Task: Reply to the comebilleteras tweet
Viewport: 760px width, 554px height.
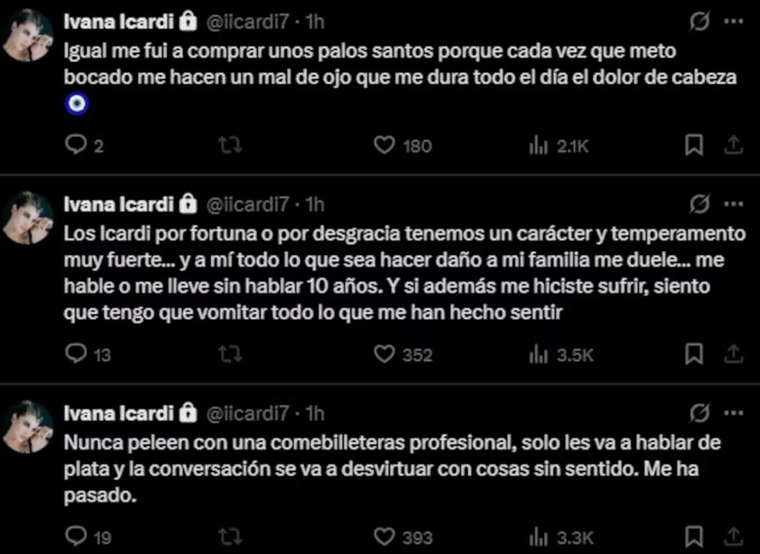Action: click(77, 537)
